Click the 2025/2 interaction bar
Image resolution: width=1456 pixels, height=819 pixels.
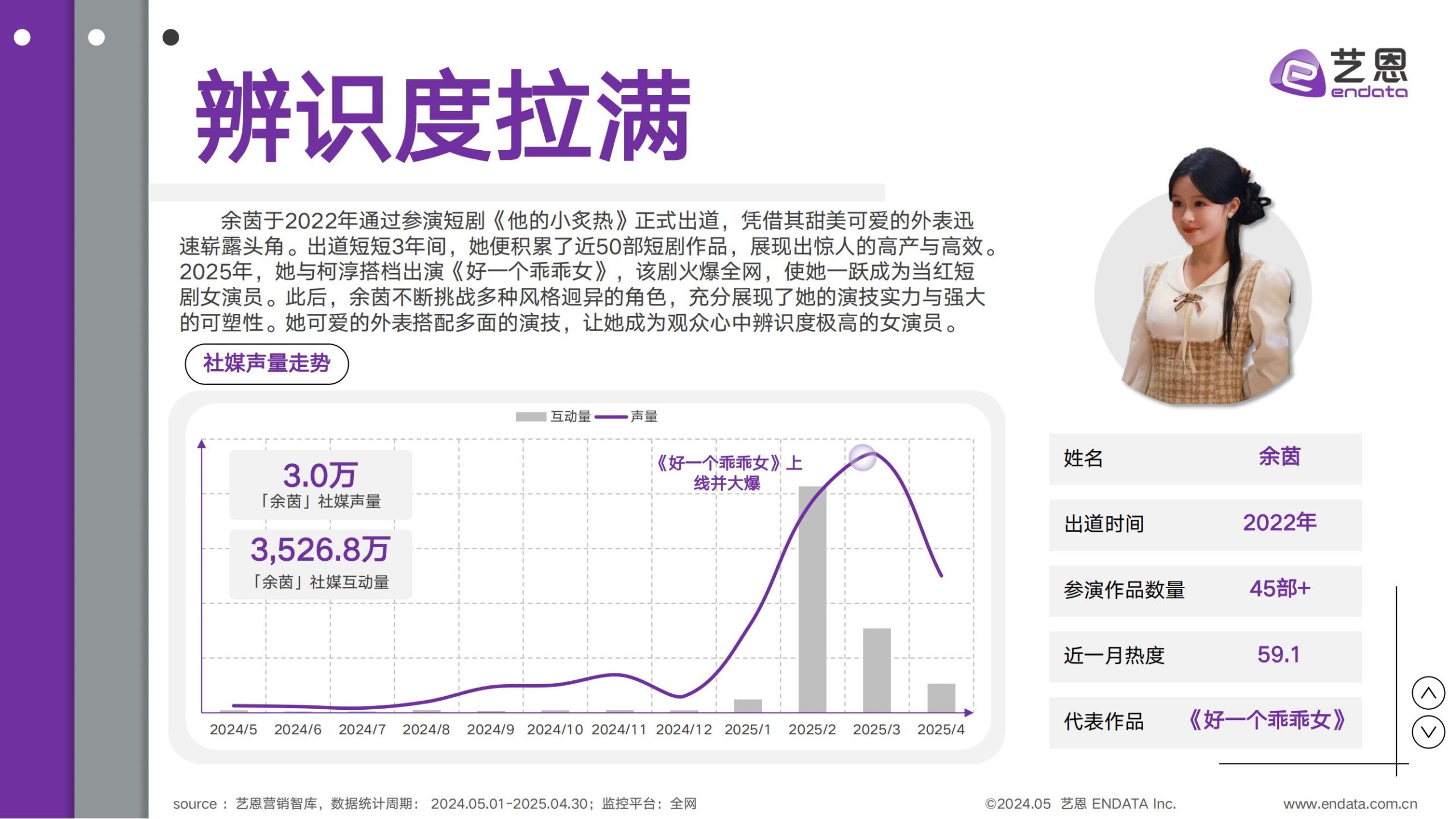[x=812, y=599]
